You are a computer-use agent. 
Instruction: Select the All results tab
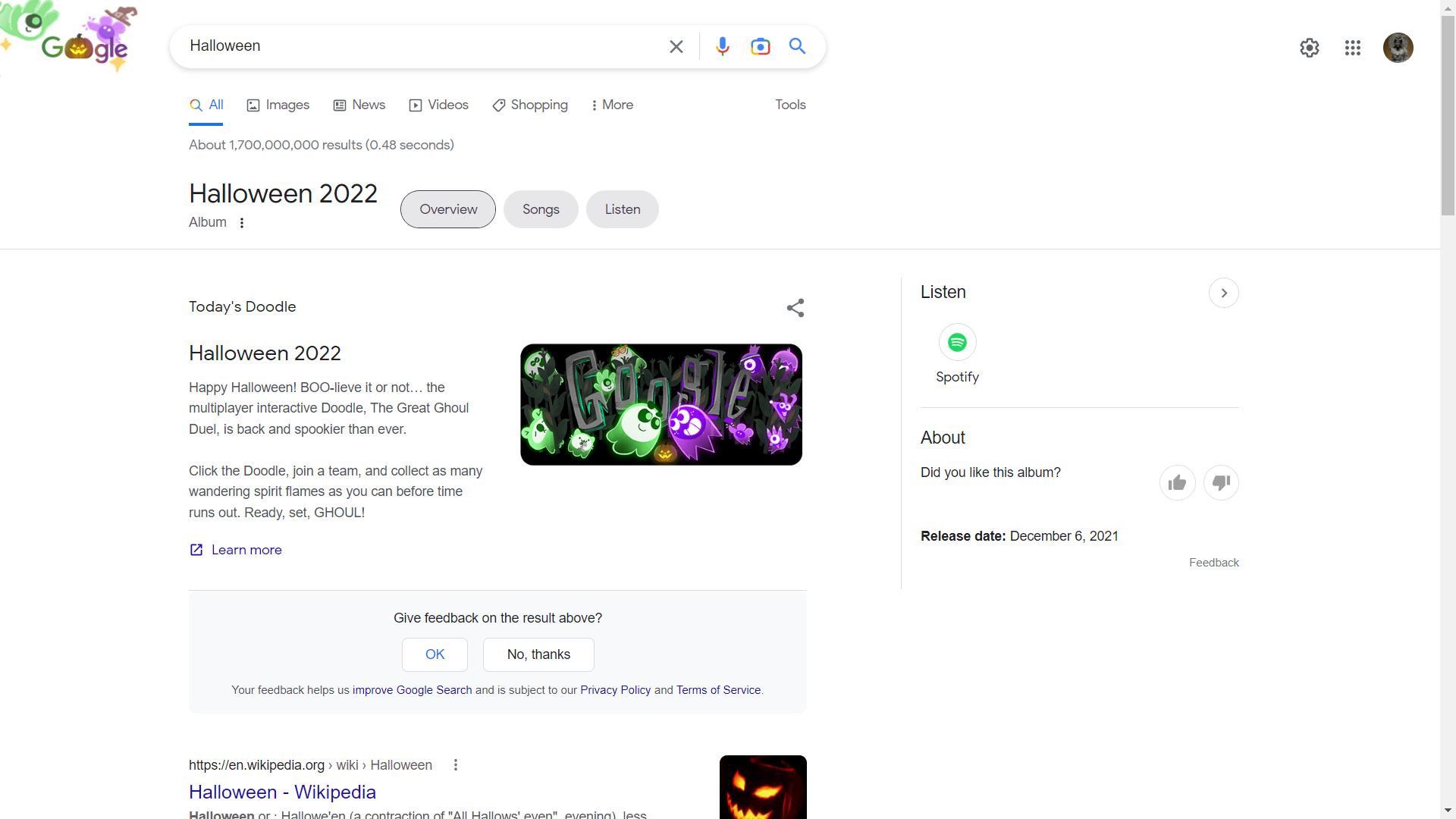(206, 105)
